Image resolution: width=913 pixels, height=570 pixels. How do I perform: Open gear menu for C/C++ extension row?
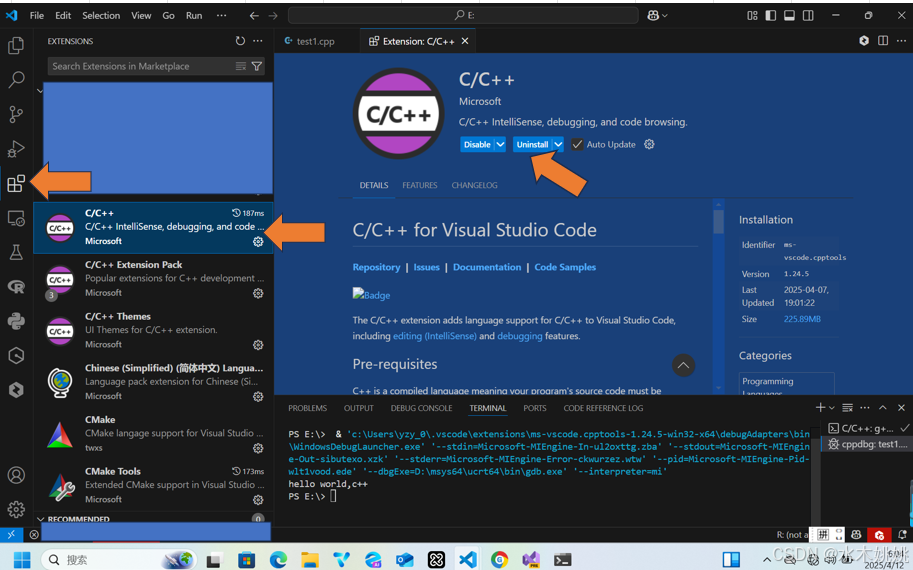(258, 242)
